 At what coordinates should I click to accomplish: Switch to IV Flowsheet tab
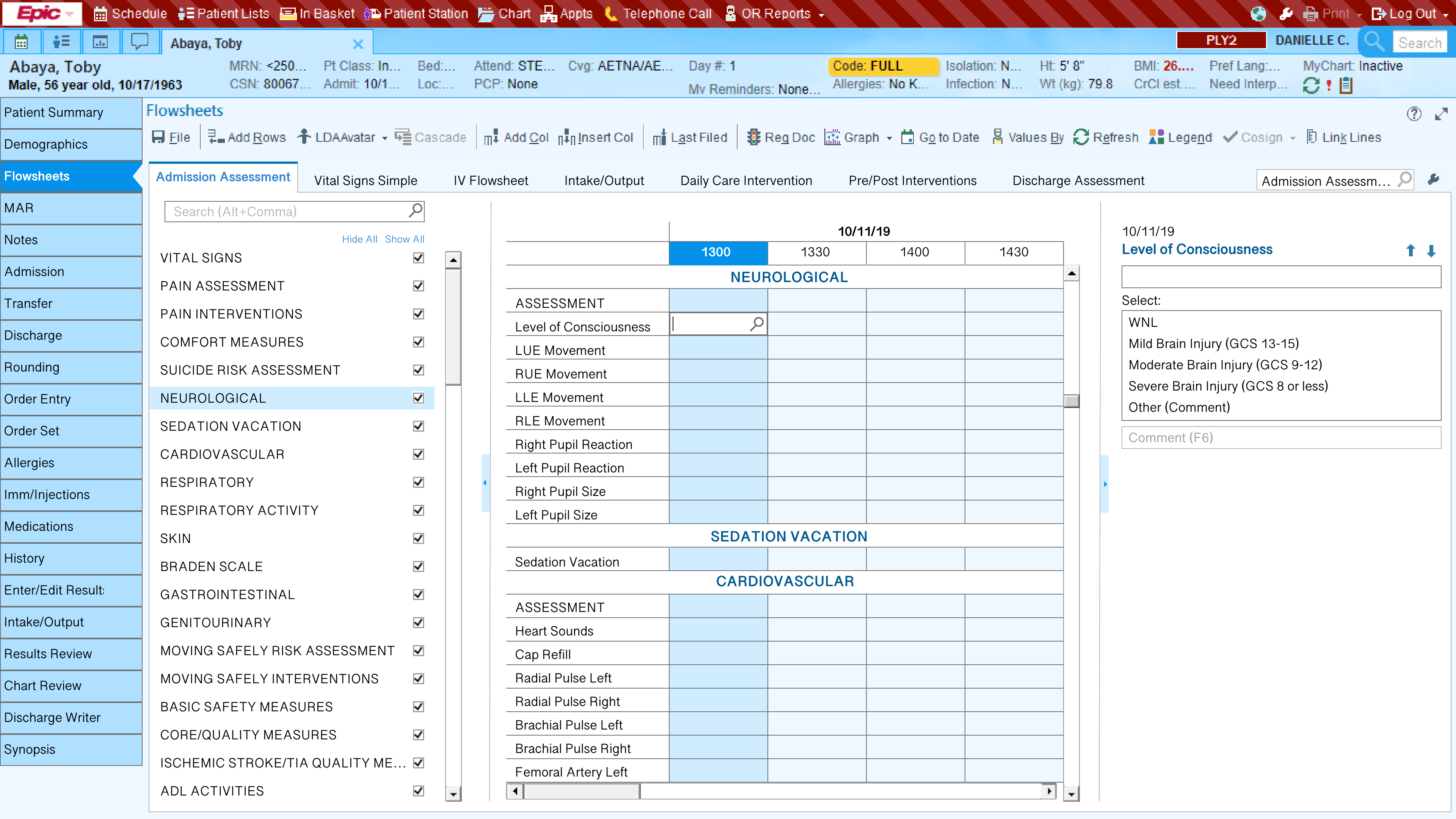coord(491,180)
